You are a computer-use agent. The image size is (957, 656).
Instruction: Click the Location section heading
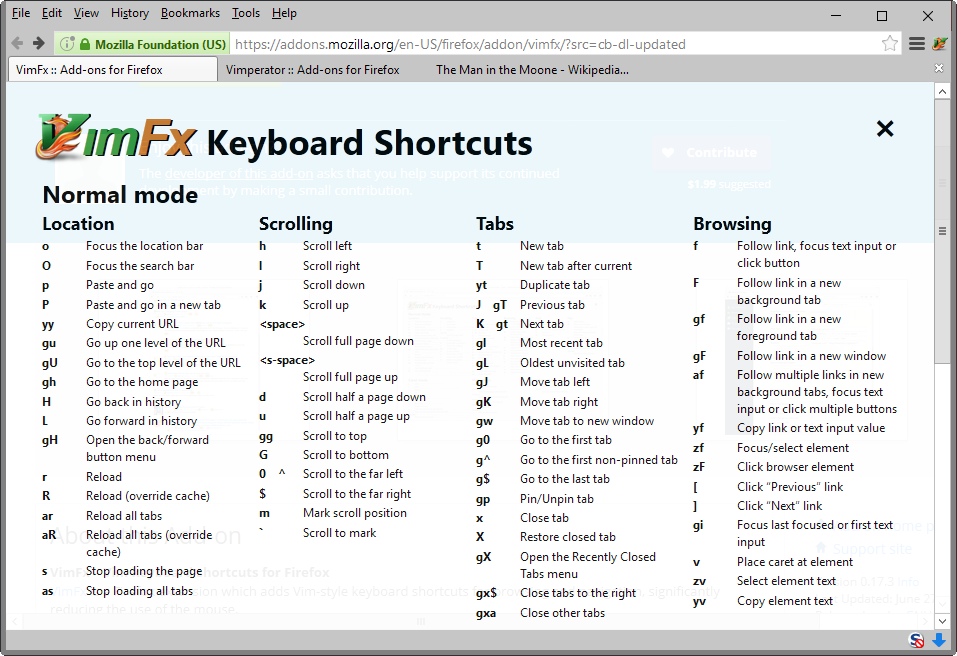78,224
